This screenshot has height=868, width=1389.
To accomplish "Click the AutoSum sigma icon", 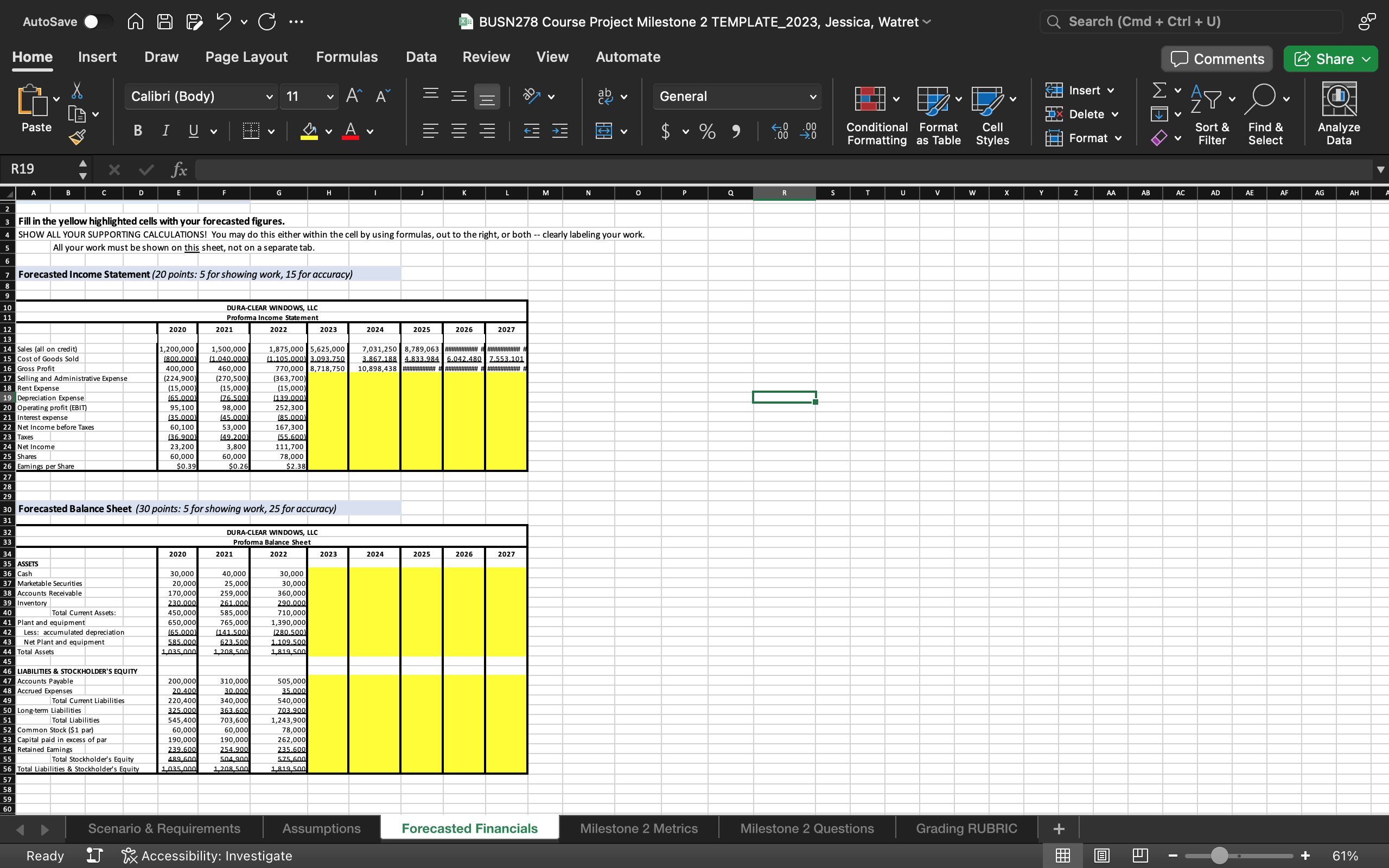I will pos(1159,90).
